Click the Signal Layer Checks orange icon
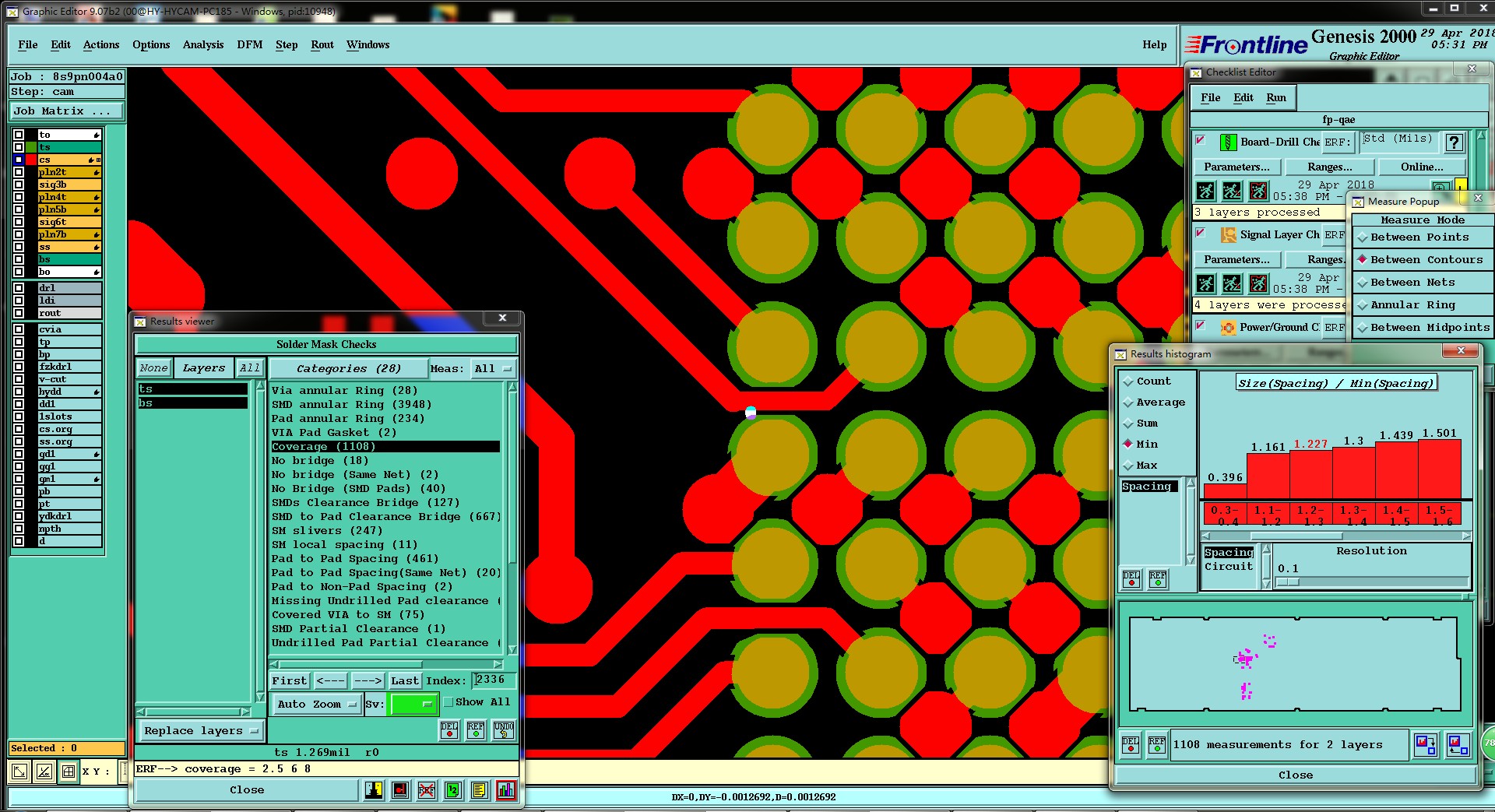 1228,235
